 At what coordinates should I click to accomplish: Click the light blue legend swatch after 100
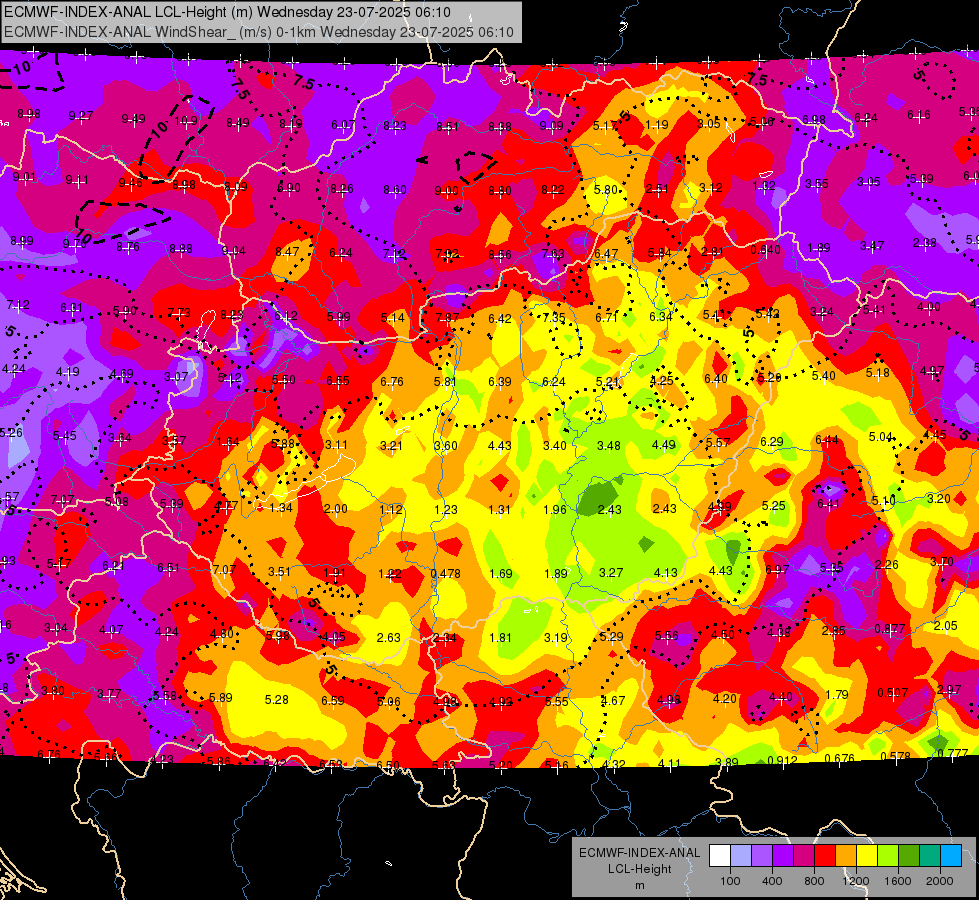pos(741,856)
